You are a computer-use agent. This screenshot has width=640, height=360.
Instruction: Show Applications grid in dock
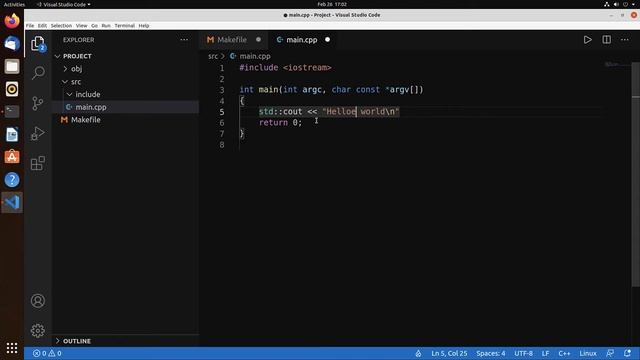pos(12,348)
